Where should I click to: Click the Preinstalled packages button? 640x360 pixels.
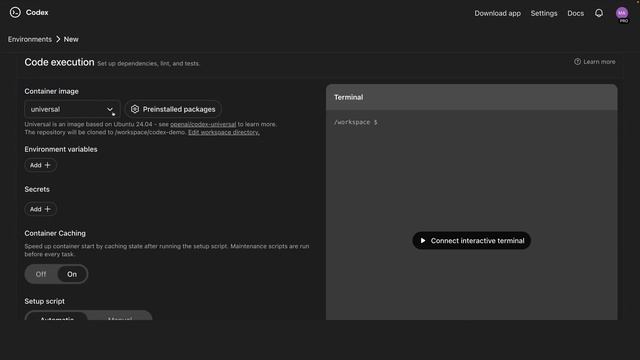pos(173,109)
